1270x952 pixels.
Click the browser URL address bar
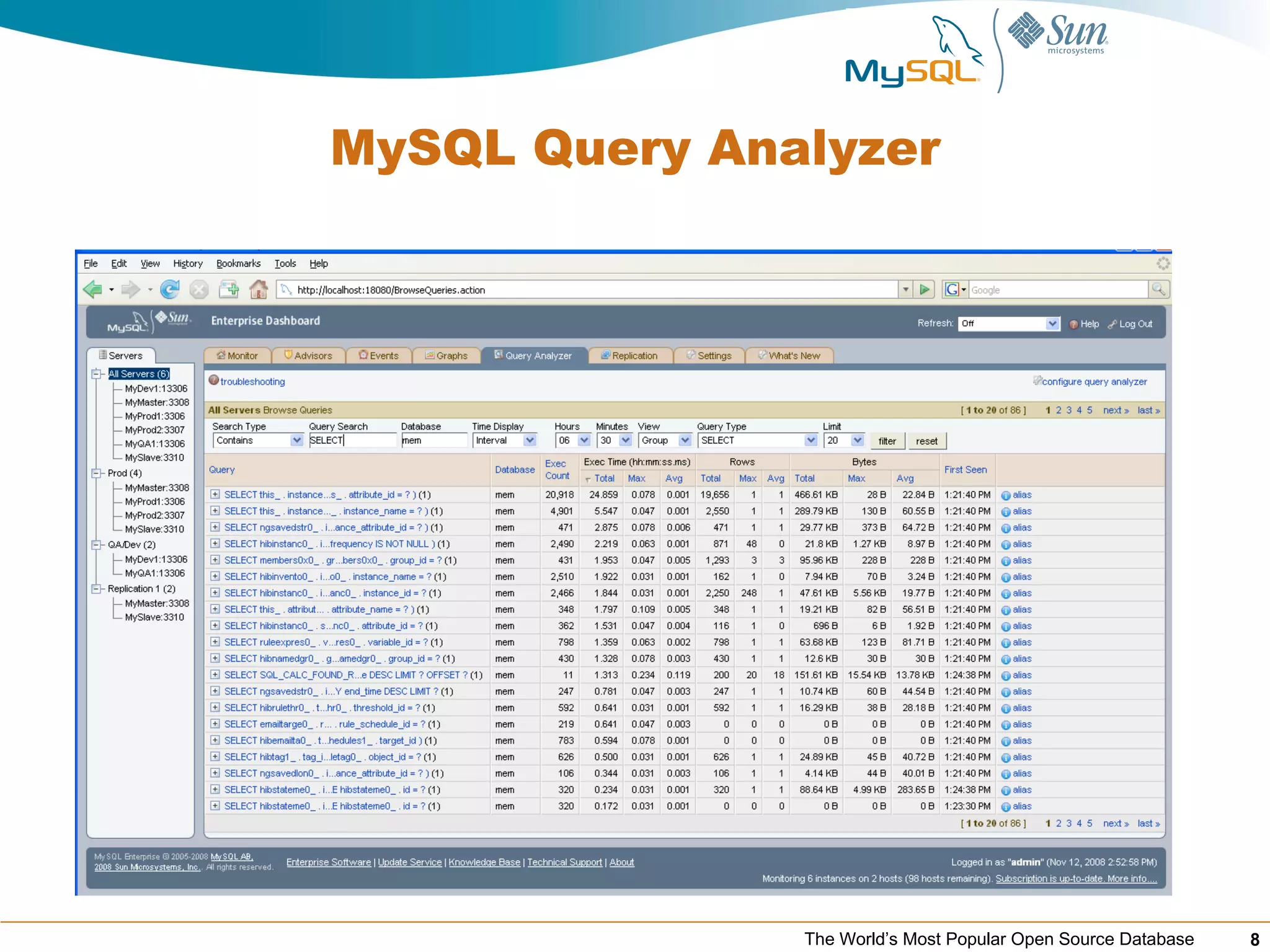point(587,289)
